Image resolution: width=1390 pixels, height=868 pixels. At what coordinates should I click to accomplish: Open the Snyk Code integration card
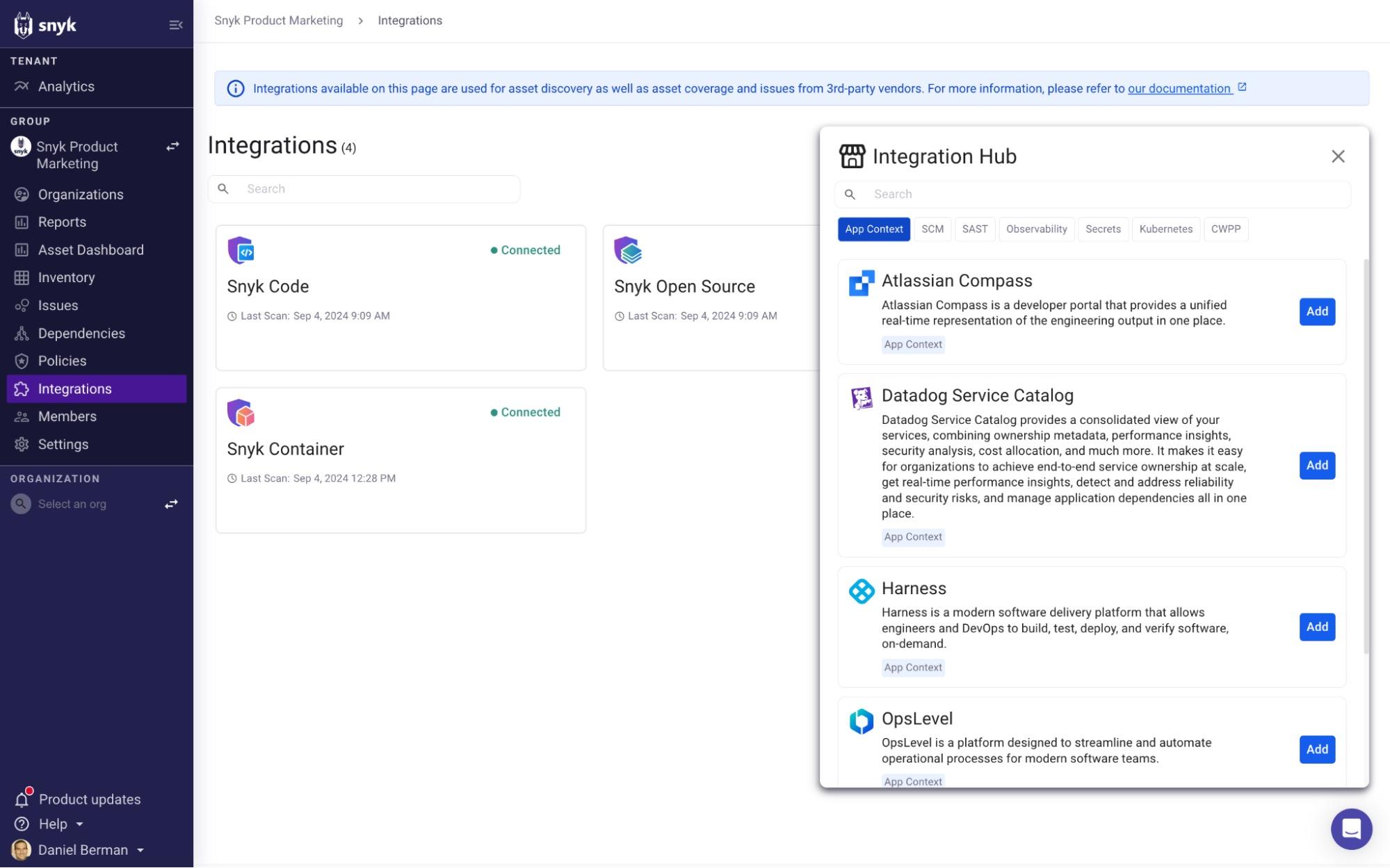(401, 297)
